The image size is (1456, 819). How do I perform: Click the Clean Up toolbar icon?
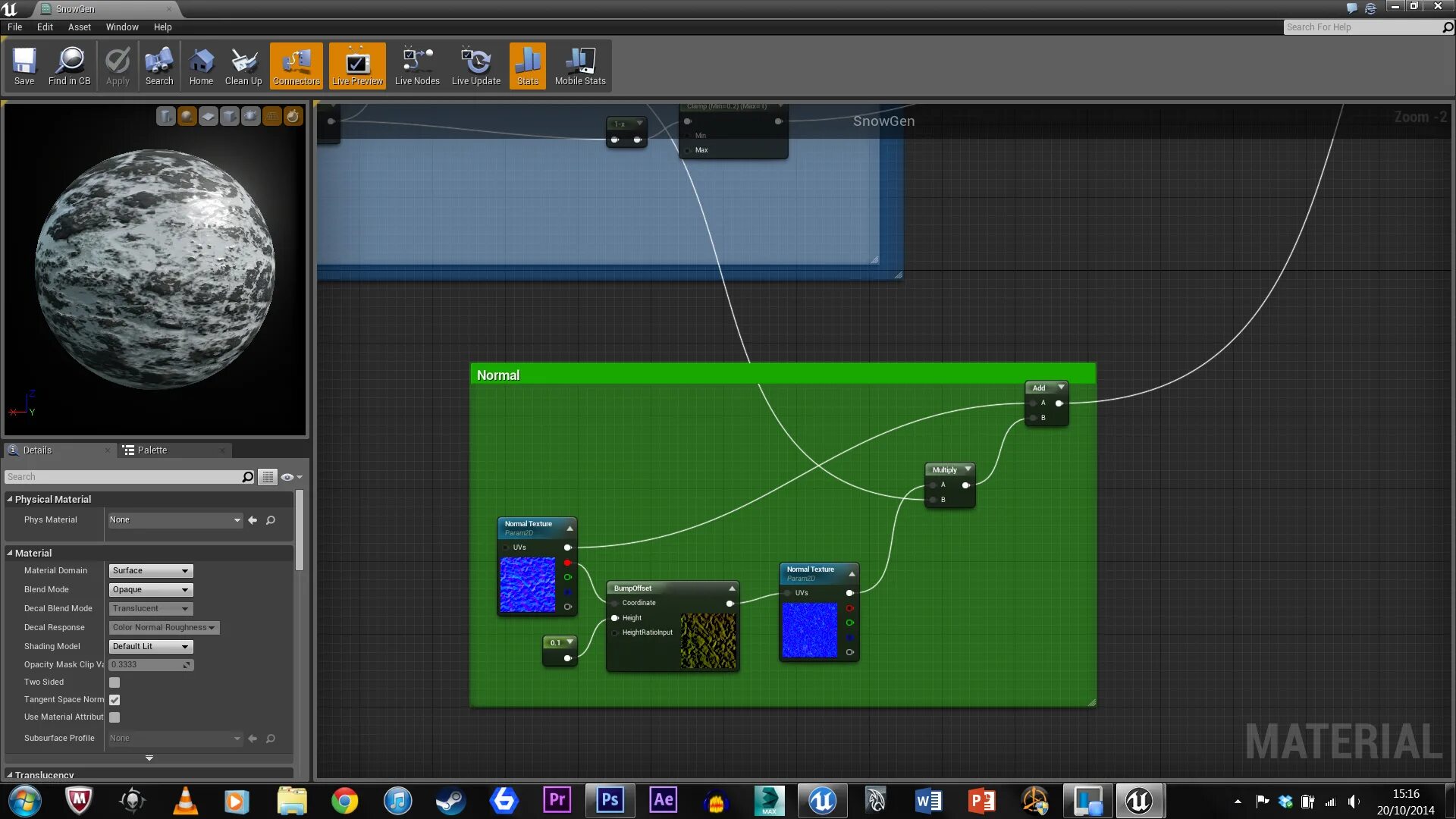tap(243, 67)
